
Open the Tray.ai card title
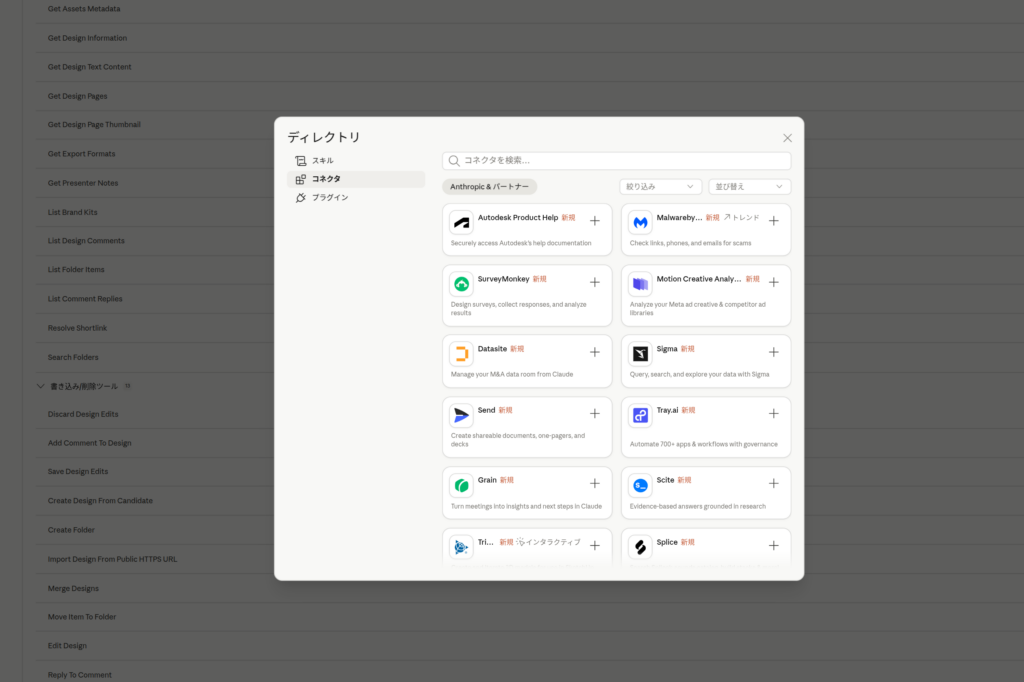tap(667, 410)
